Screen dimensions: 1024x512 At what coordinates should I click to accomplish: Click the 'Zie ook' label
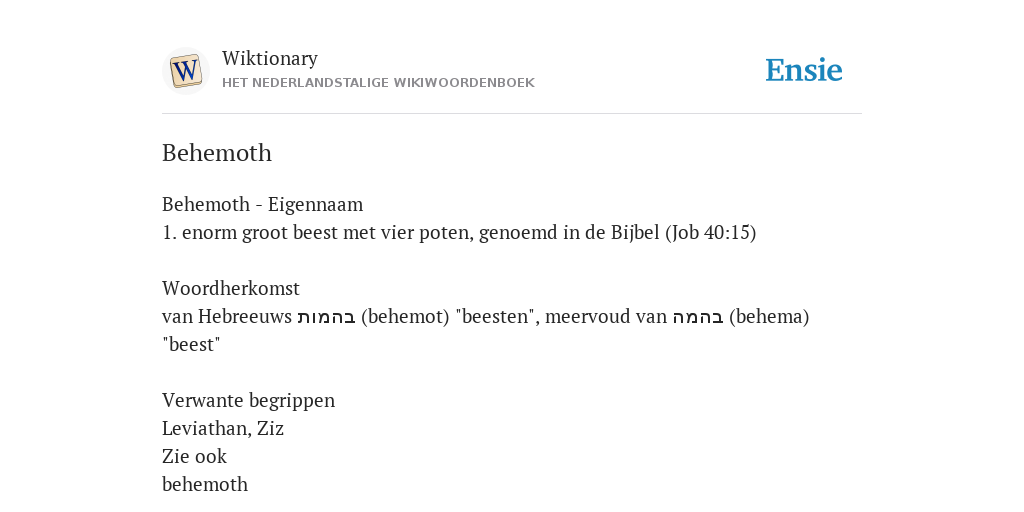194,456
